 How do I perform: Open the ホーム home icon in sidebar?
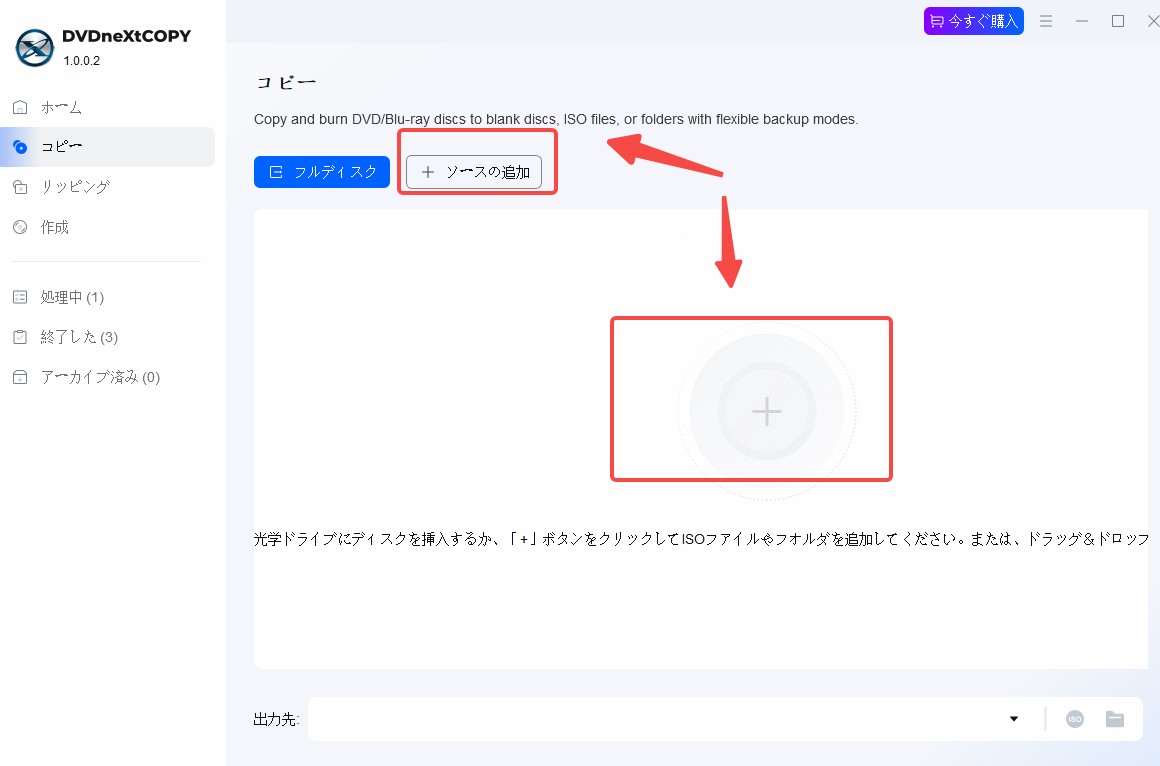tap(21, 107)
